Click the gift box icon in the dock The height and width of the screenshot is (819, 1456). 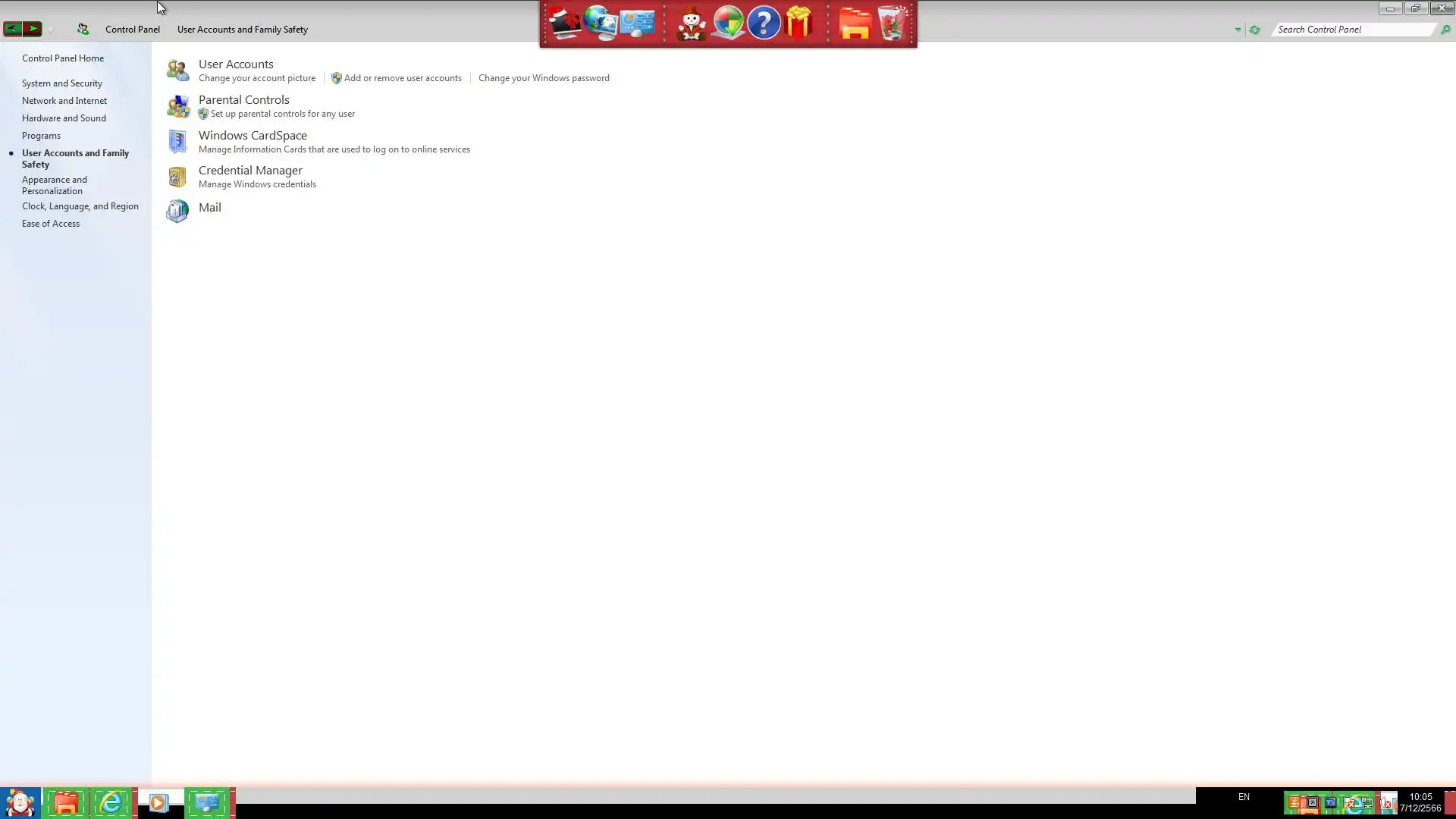pos(799,24)
